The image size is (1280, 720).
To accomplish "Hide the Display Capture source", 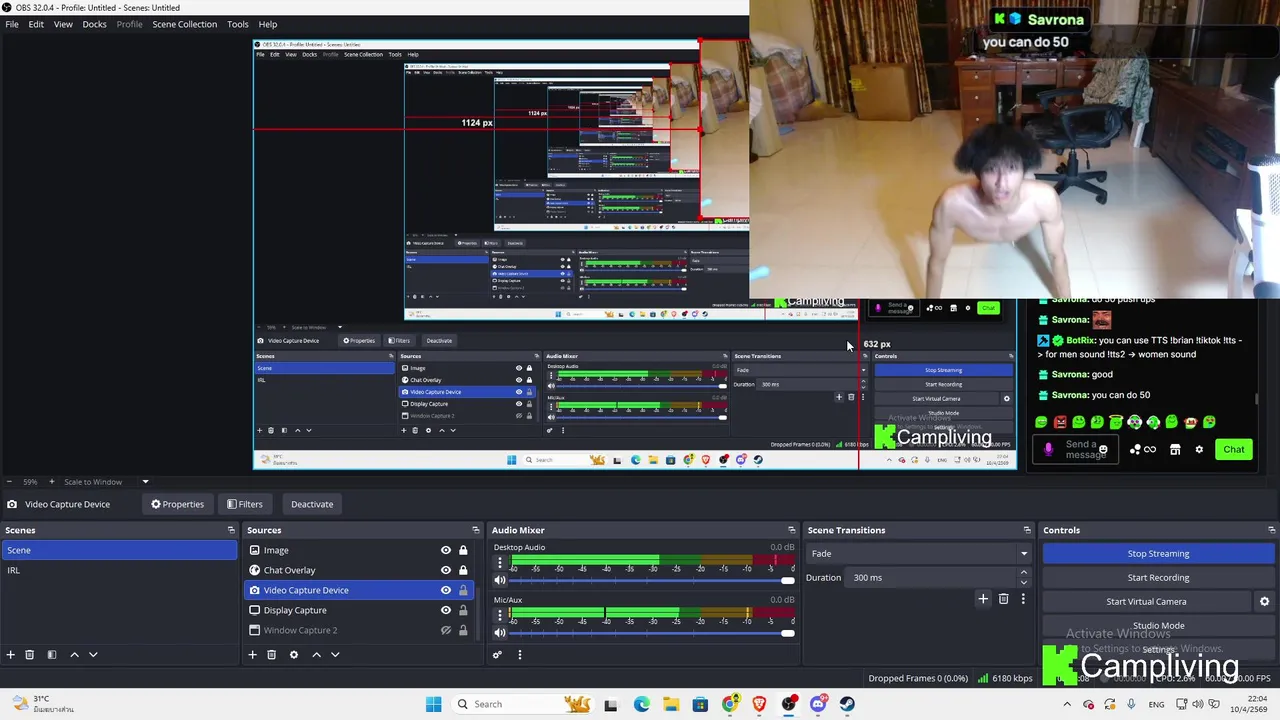I will click(x=446, y=610).
